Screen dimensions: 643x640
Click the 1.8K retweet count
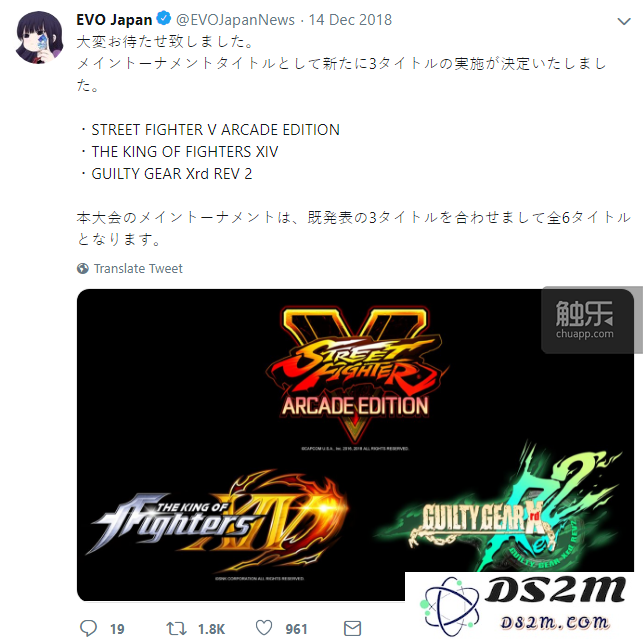[212, 629]
